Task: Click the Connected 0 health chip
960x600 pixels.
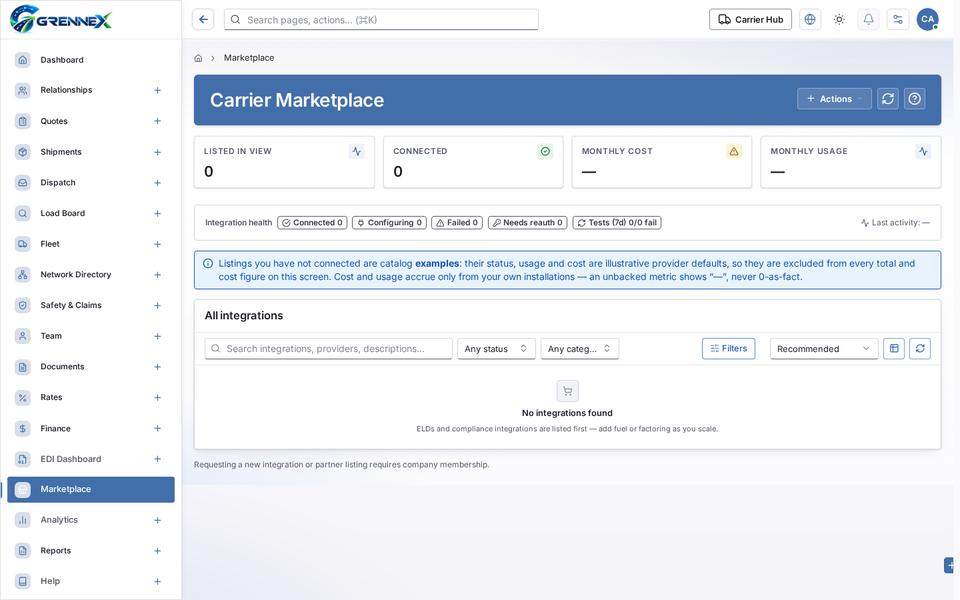Action: (x=312, y=223)
